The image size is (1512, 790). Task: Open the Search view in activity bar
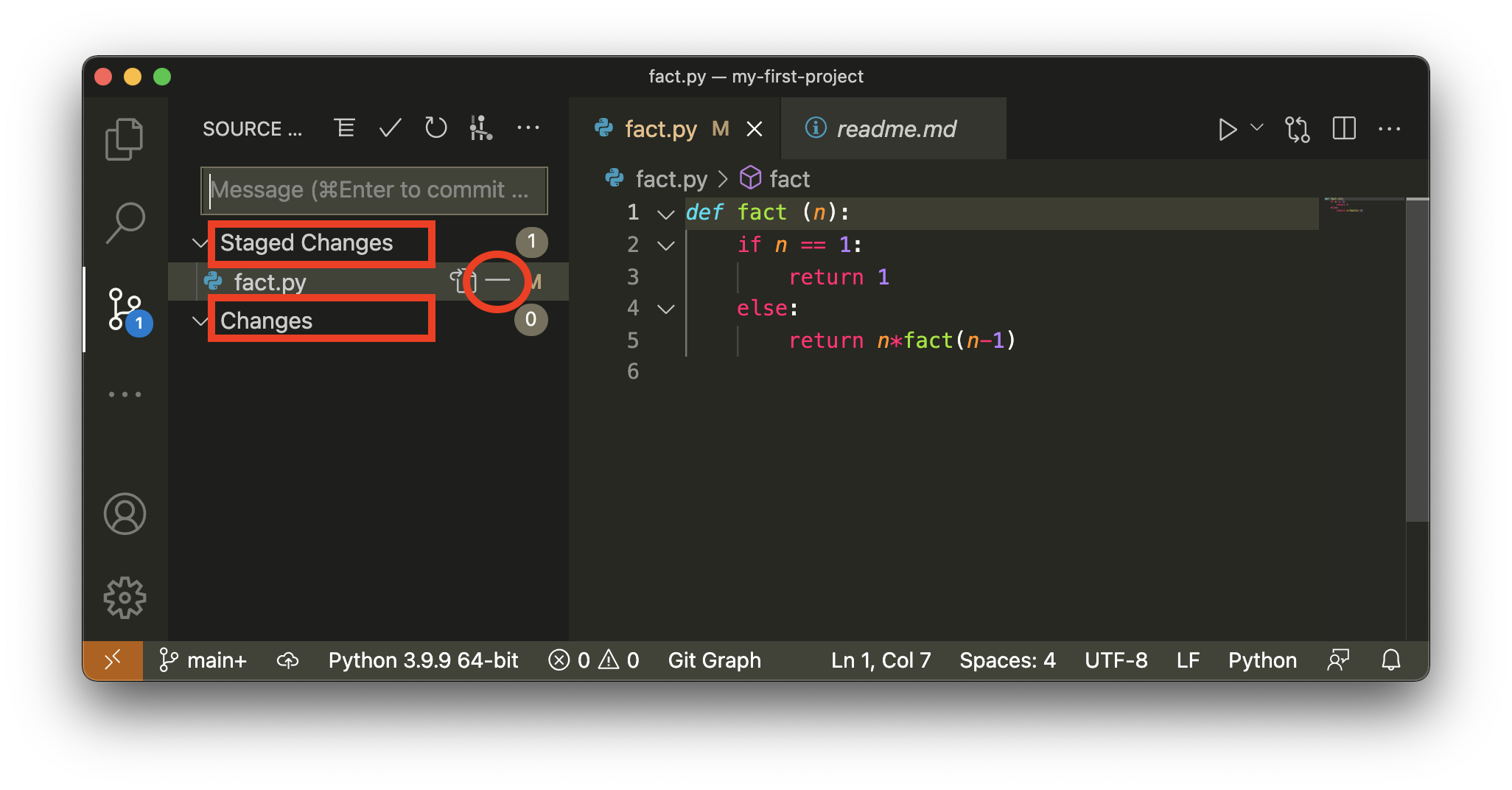tap(125, 223)
